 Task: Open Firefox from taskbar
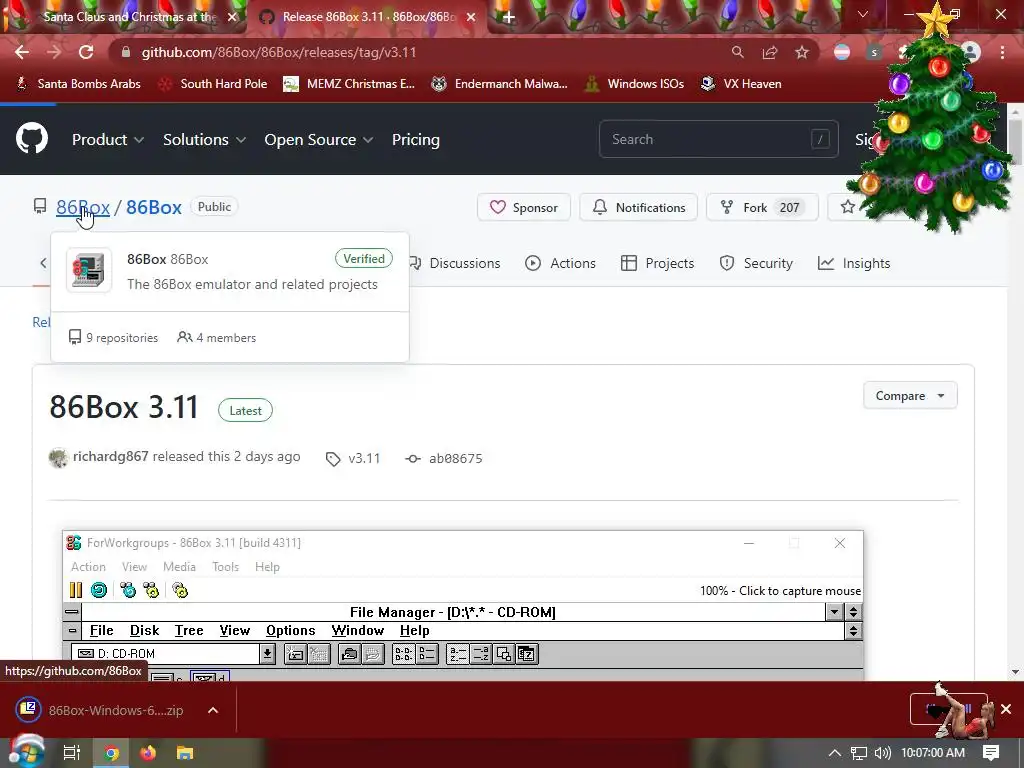148,753
